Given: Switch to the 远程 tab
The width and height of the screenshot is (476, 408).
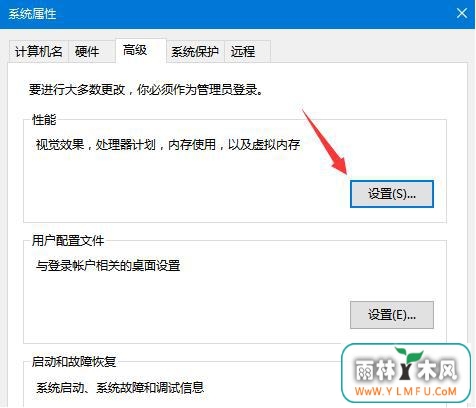Looking at the screenshot, I should point(243,52).
